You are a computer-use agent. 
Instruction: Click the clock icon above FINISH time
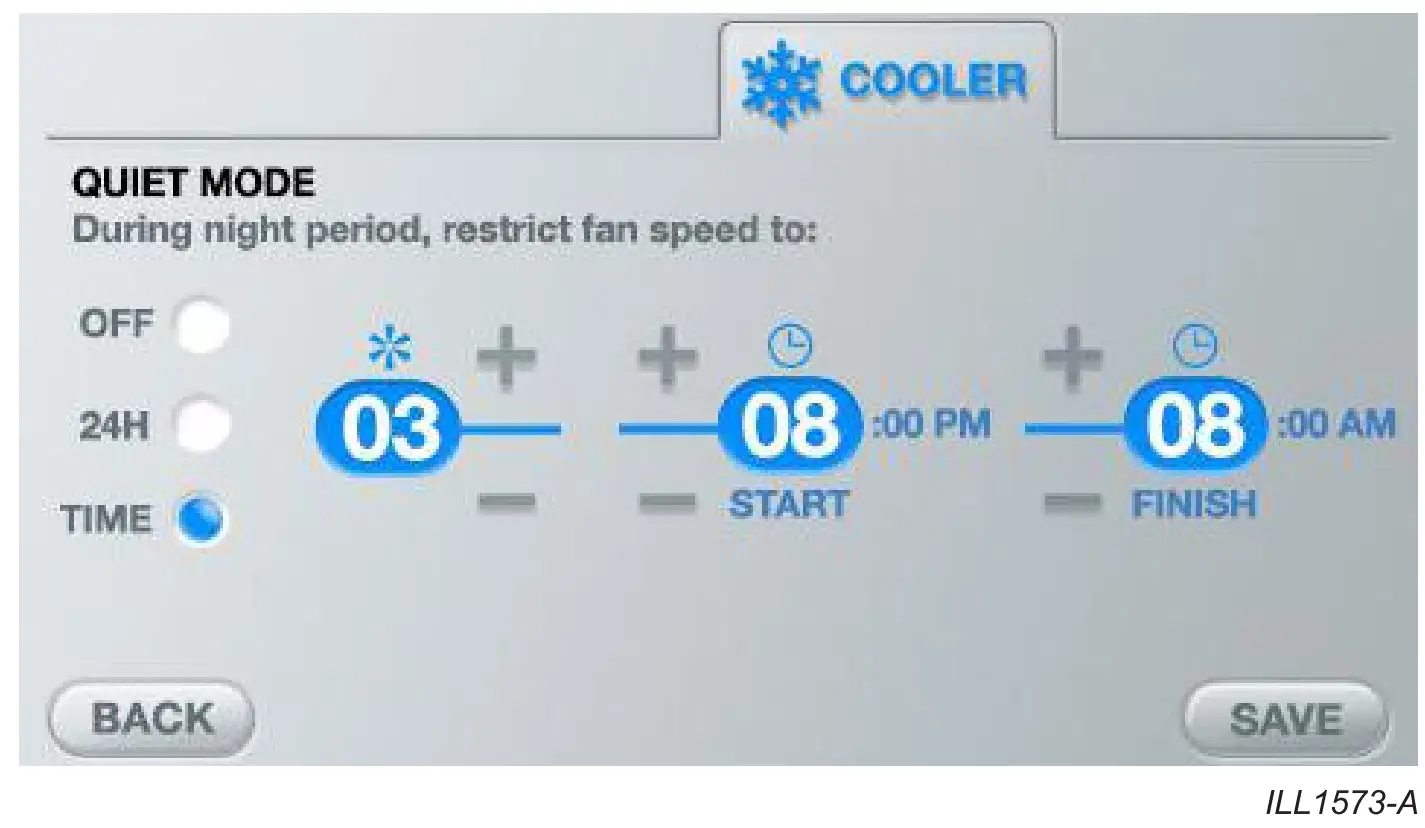(x=1195, y=347)
